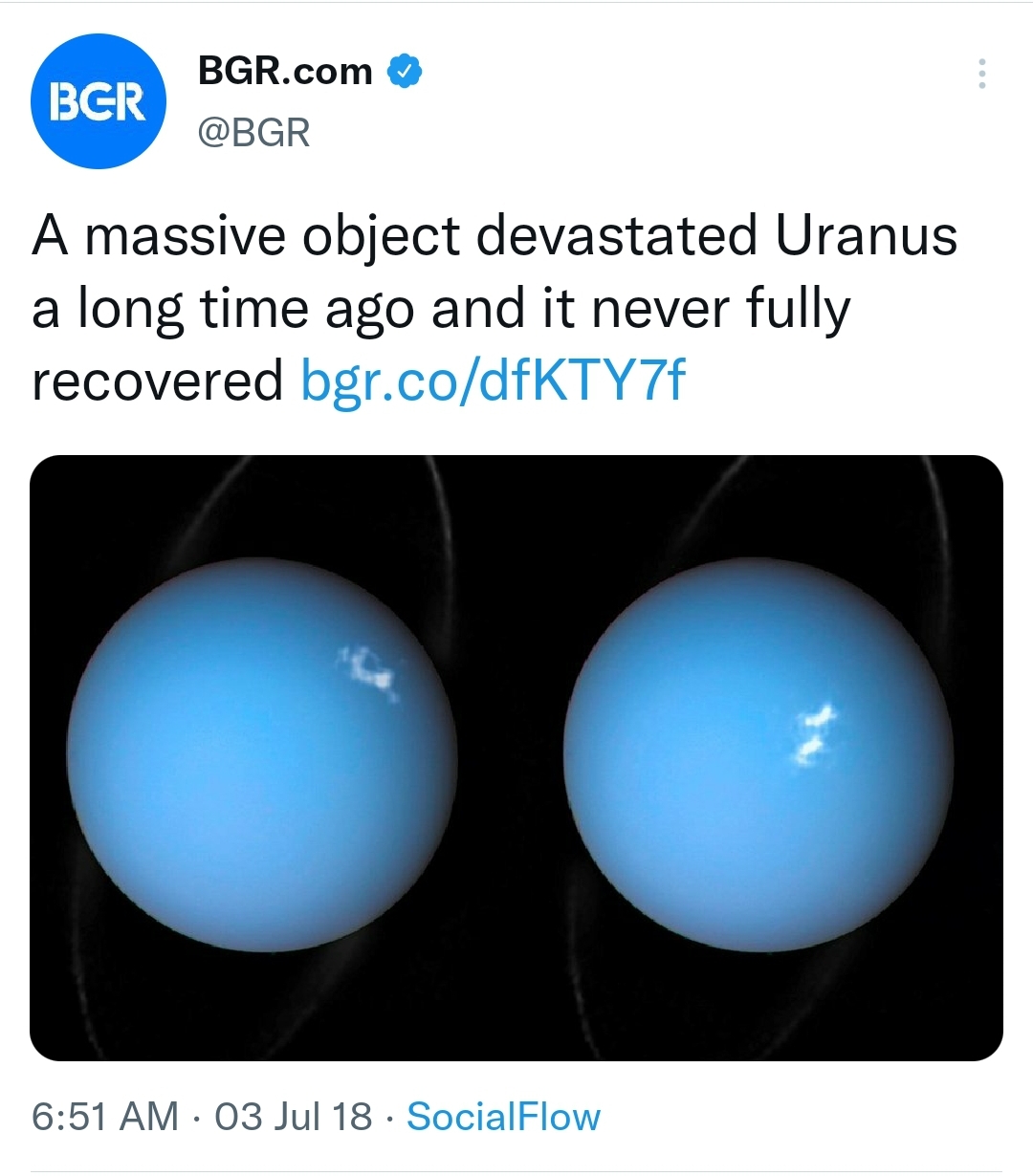Screen dimensions: 1033x1176
Task: Open the three-dot more options menu
Action: pos(981,74)
